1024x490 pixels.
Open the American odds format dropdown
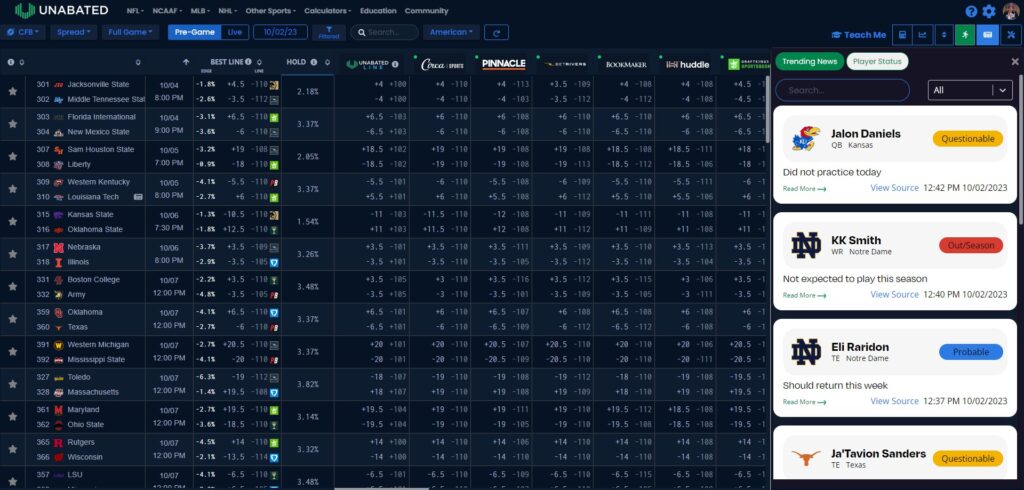click(451, 32)
